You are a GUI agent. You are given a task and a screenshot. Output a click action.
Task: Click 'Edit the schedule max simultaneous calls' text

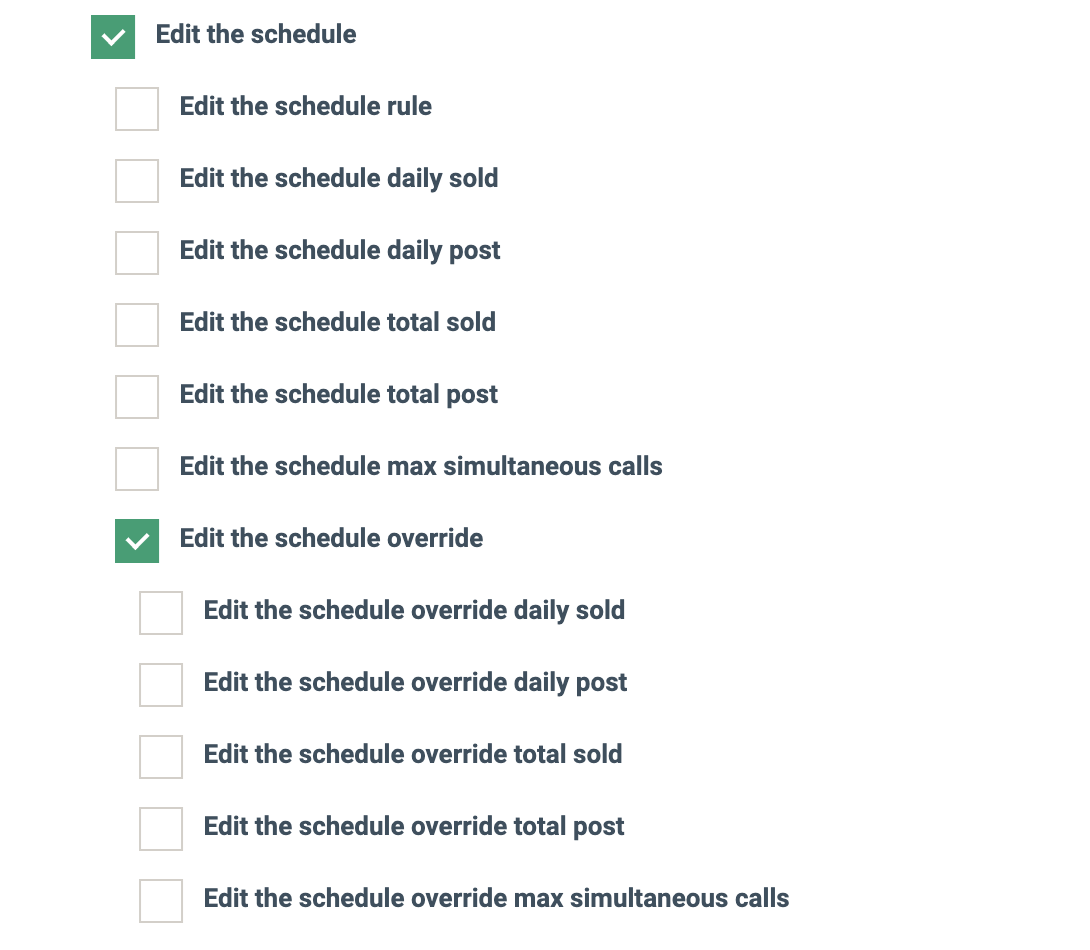(x=420, y=466)
